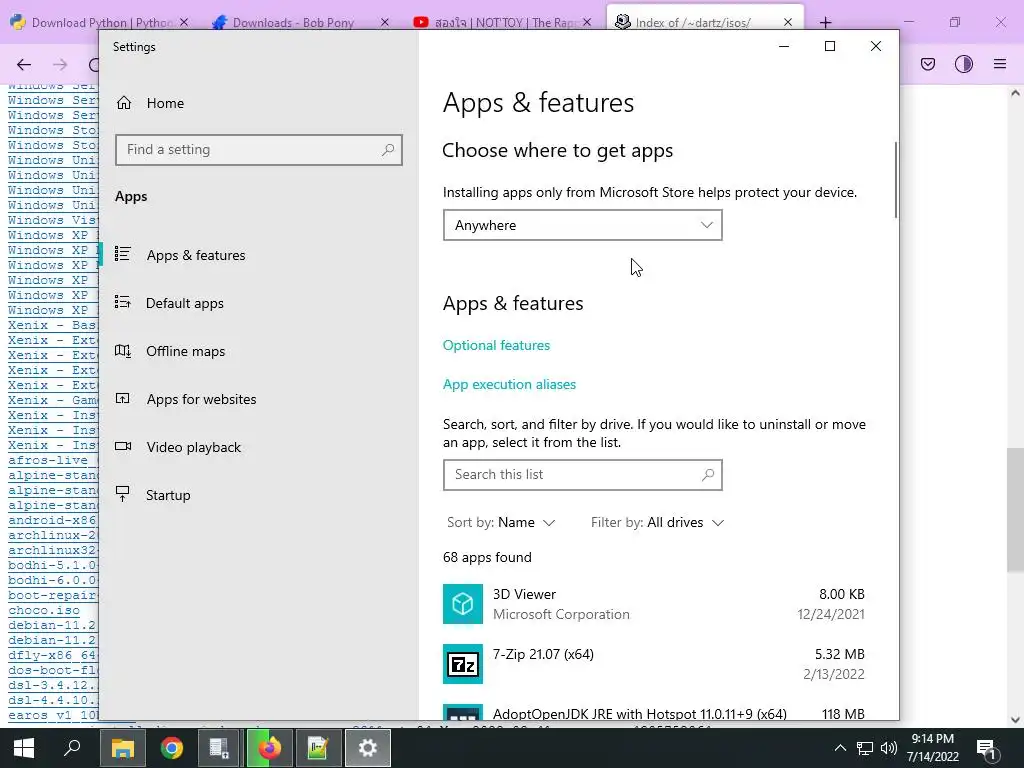Select 7-Zip 21.07 (x64) app icon
The height and width of the screenshot is (768, 1024).
[463, 664]
